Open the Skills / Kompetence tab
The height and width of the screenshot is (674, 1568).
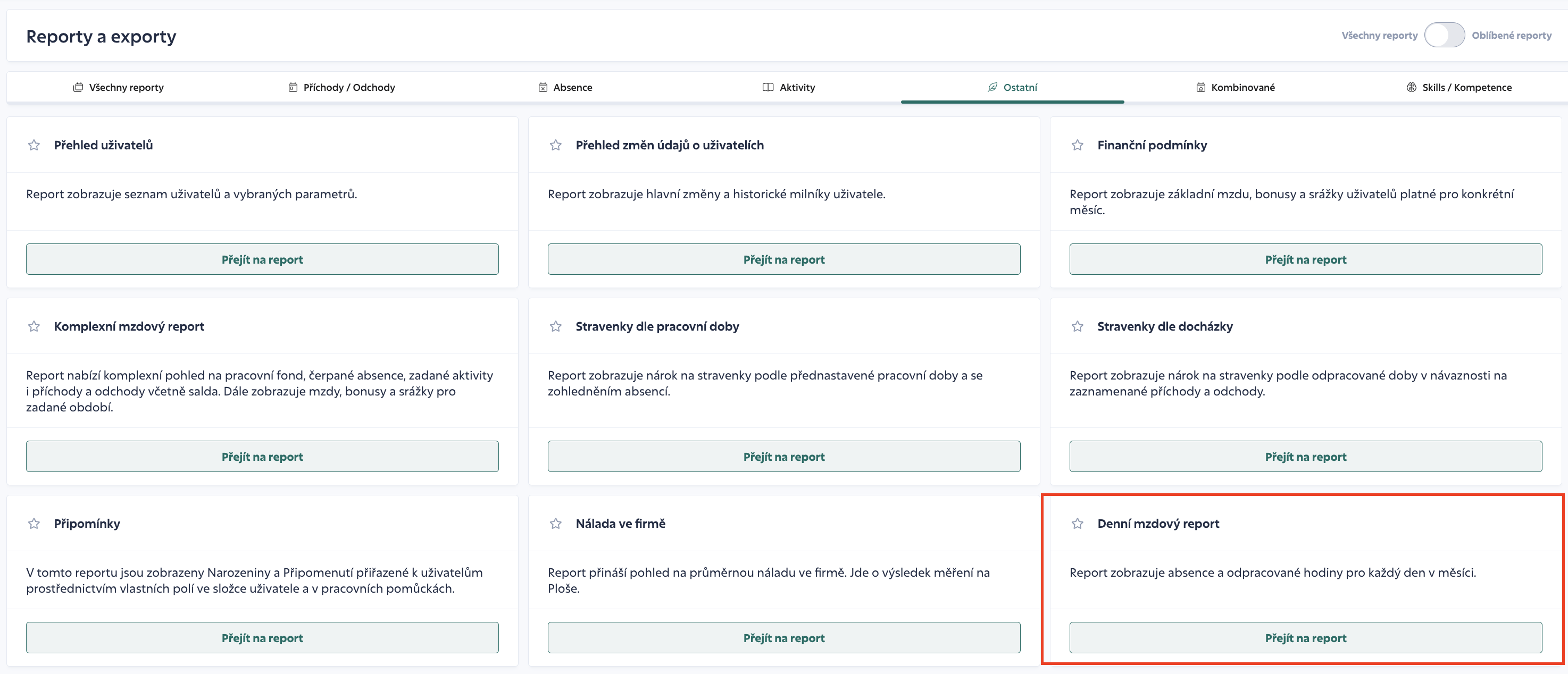pos(1459,87)
